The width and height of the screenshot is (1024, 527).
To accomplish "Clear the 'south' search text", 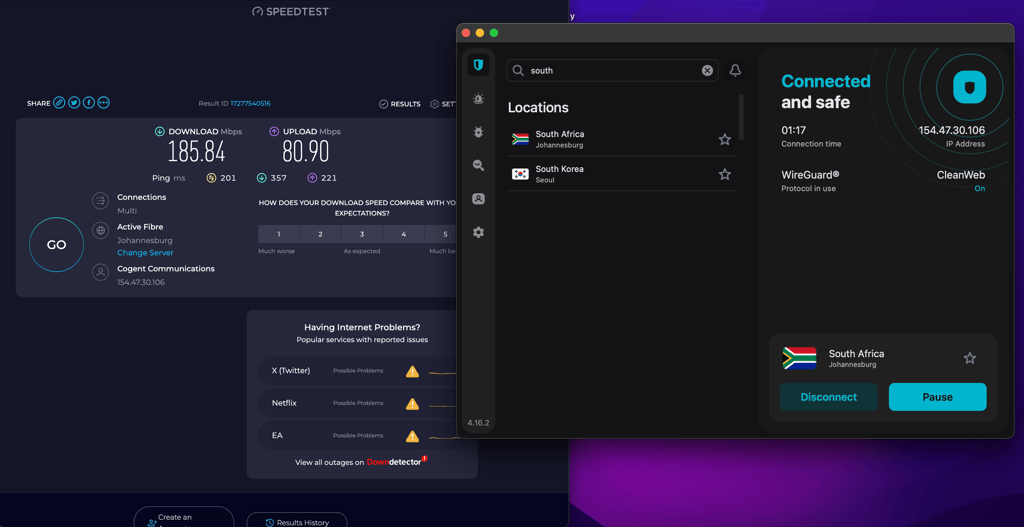I will [707, 71].
